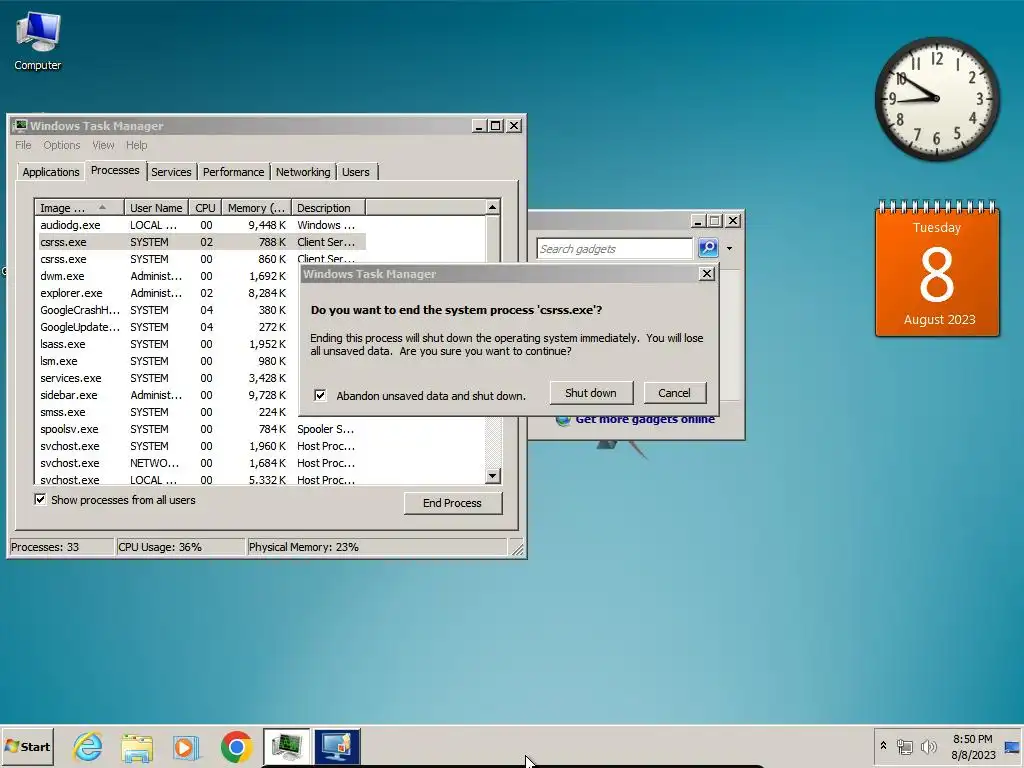This screenshot has width=1024, height=768.
Task: Switch to the Performance tab
Action: tap(233, 172)
